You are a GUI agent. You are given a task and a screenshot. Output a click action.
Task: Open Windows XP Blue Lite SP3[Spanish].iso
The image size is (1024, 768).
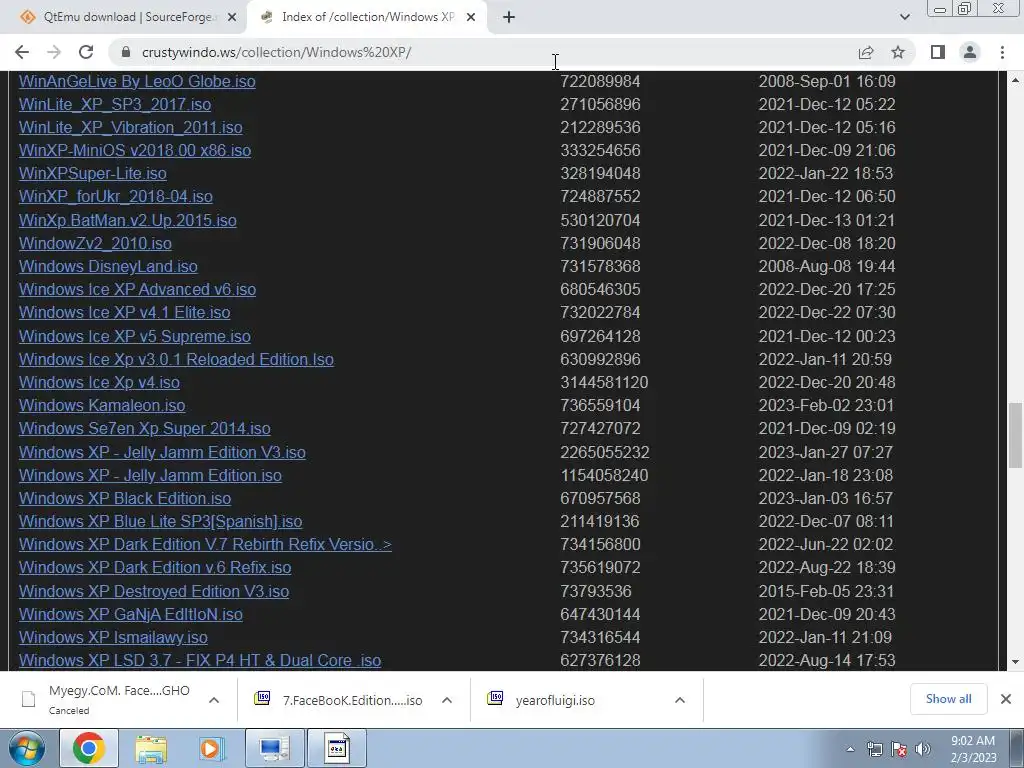[x=161, y=521]
